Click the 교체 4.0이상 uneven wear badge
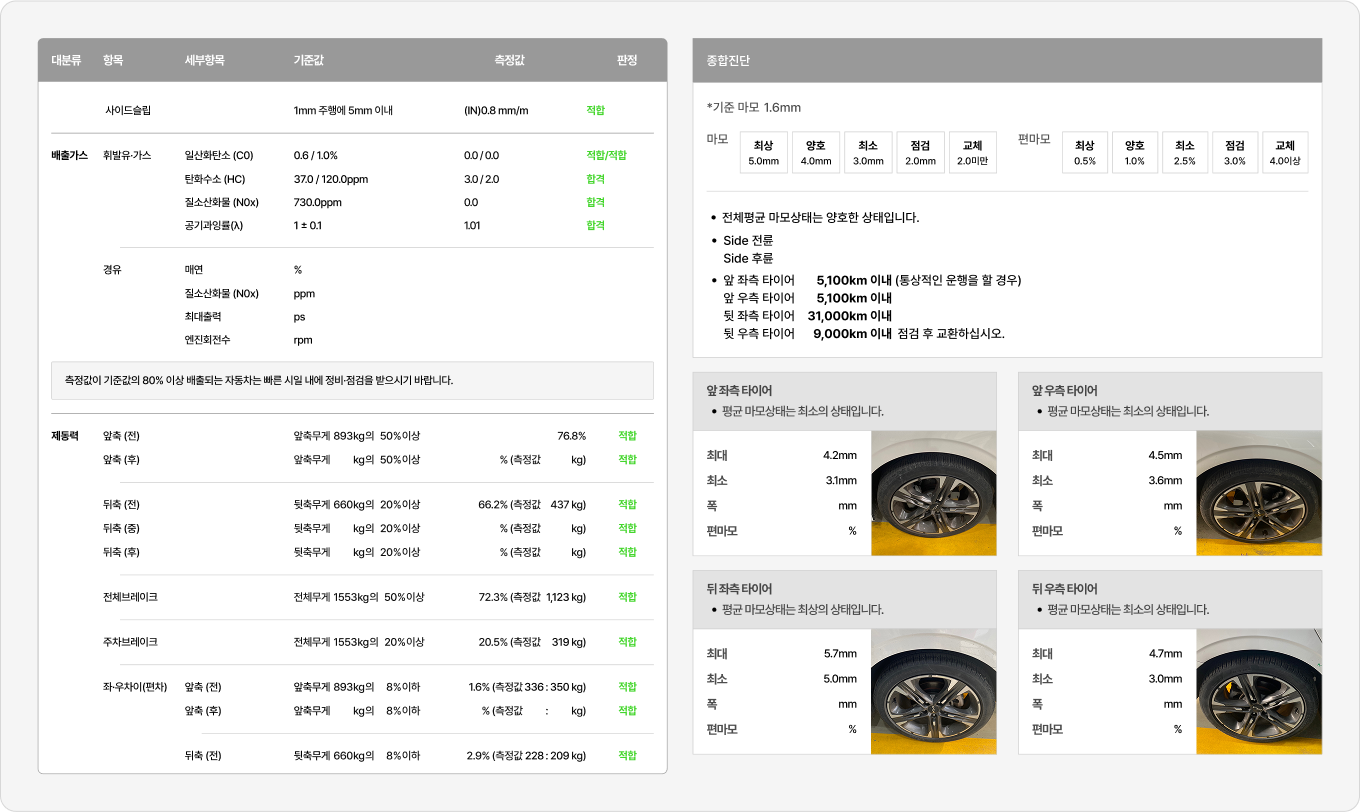This screenshot has width=1360, height=812. (x=1285, y=153)
